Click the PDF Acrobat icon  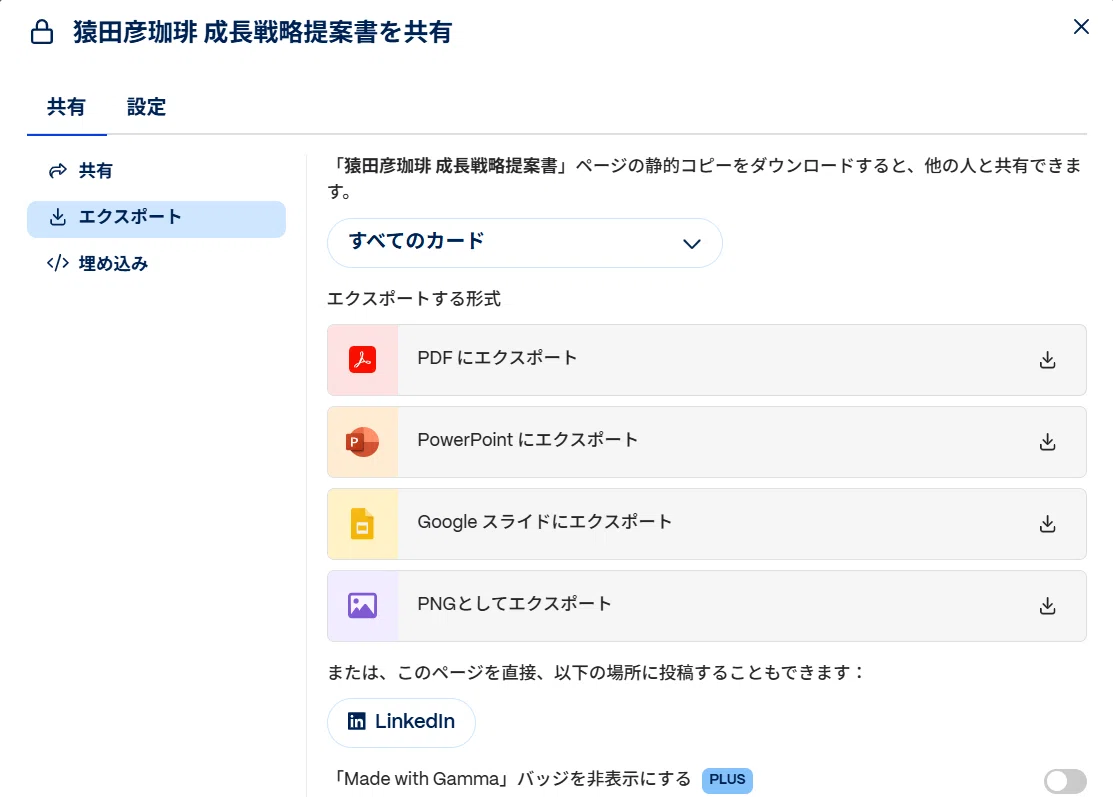(363, 360)
